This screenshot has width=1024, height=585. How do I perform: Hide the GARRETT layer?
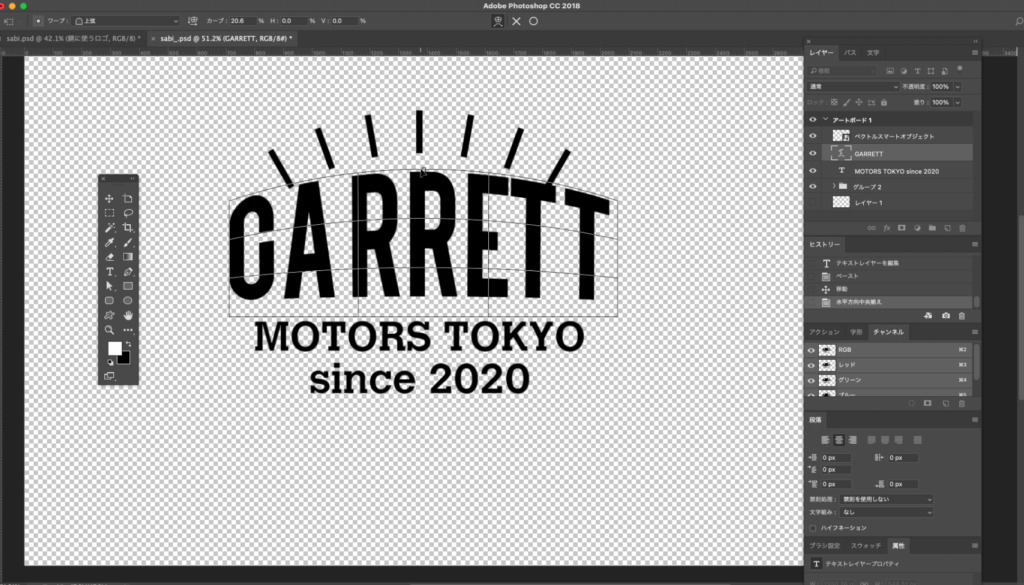pyautogui.click(x=812, y=153)
